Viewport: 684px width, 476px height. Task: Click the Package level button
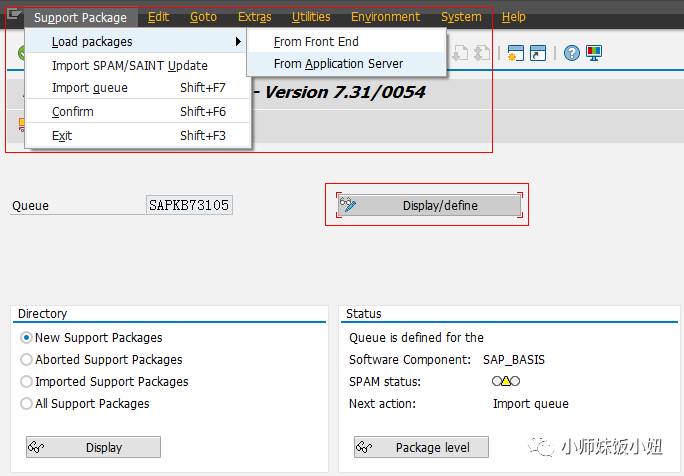coord(421,447)
